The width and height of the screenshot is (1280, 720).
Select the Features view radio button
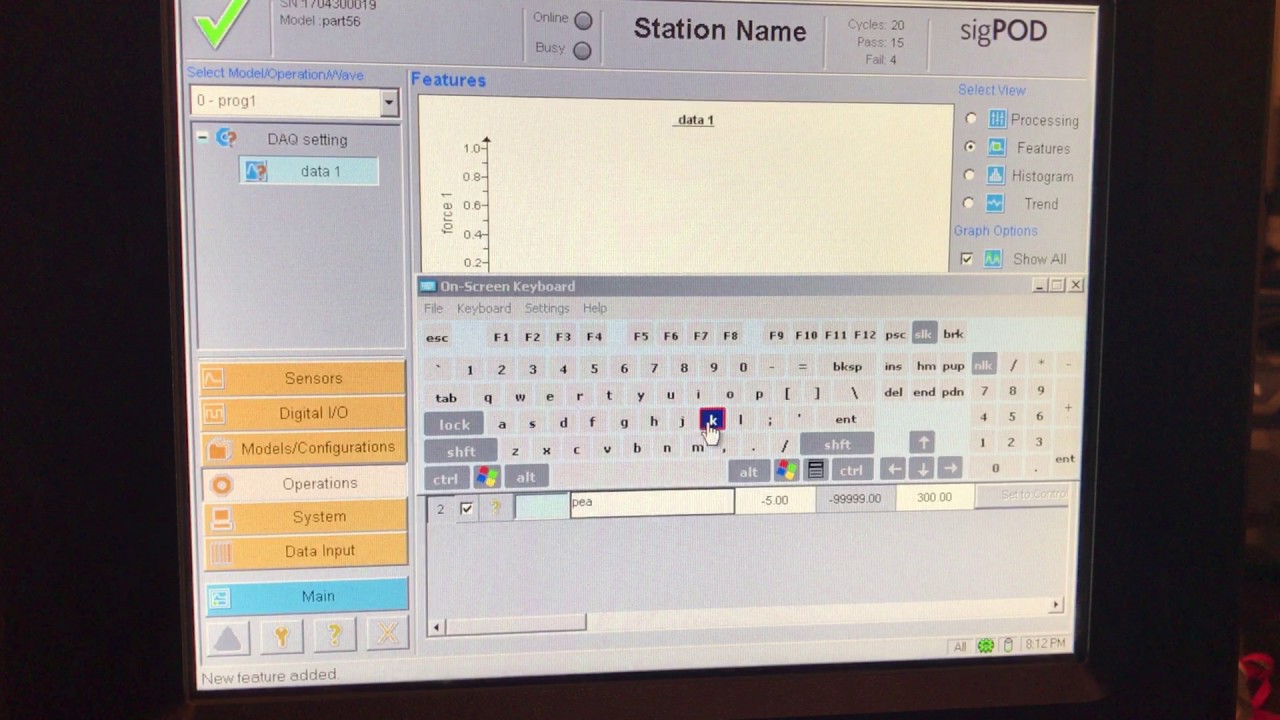(x=969, y=147)
